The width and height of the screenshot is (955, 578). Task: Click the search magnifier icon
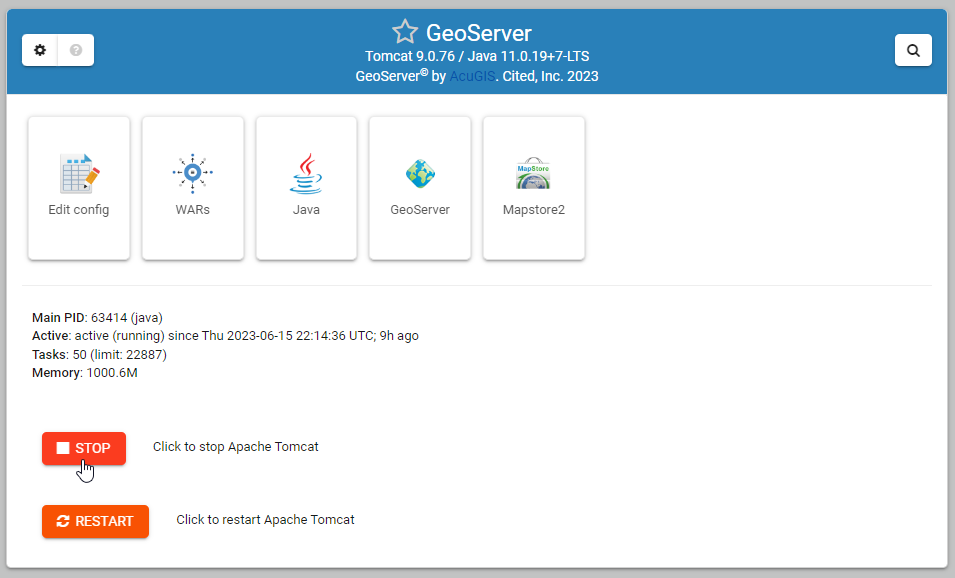click(912, 49)
